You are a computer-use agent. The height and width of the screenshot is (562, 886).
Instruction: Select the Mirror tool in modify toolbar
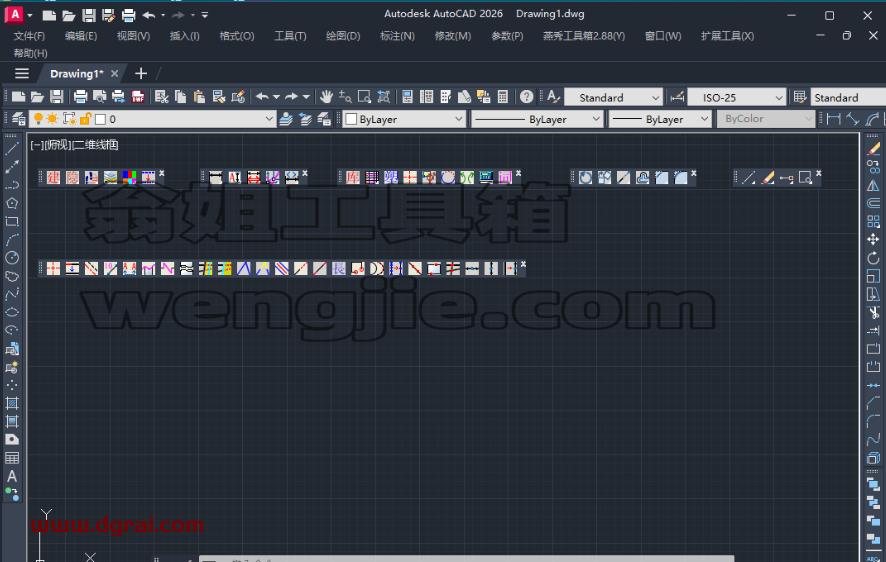[x=874, y=185]
